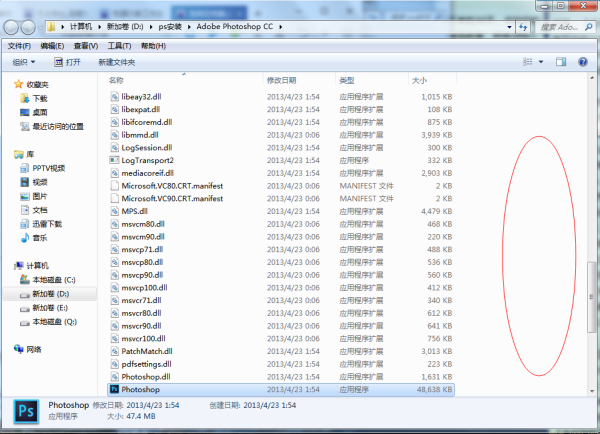Click ps安装 breadcrumb segment
This screenshot has width=600, height=434.
click(x=170, y=27)
